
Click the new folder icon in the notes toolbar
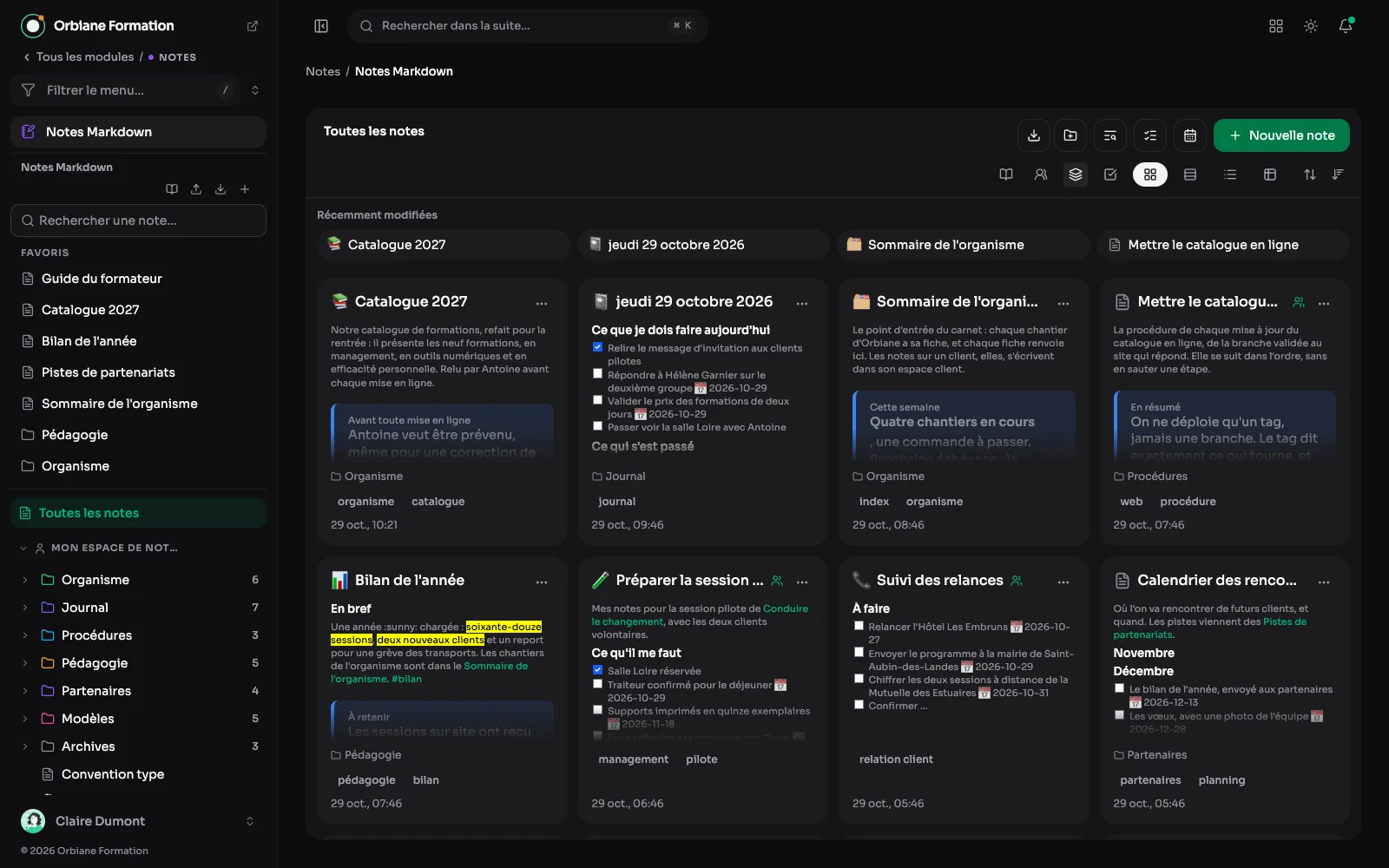coord(1070,135)
